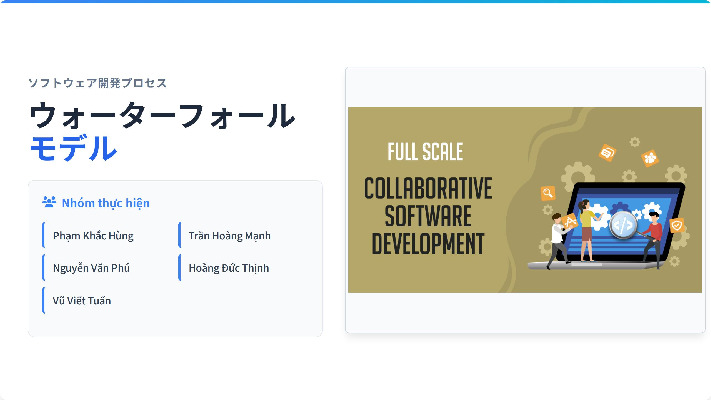
Task: Click the woman in yellow shirt illustration
Action: pos(586,228)
